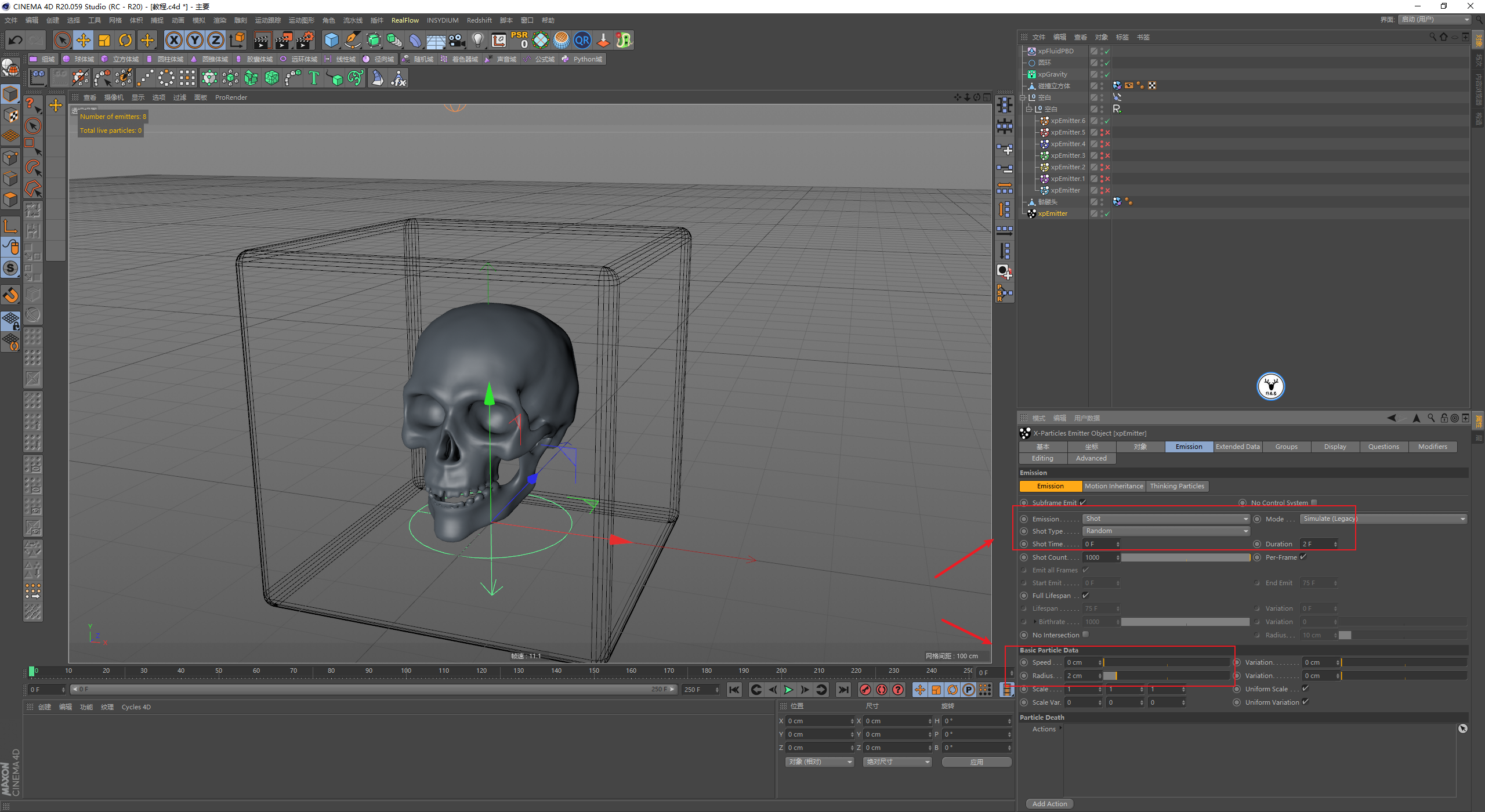The image size is (1485, 812).
Task: Select the live selection arrow tool
Action: coord(62,40)
